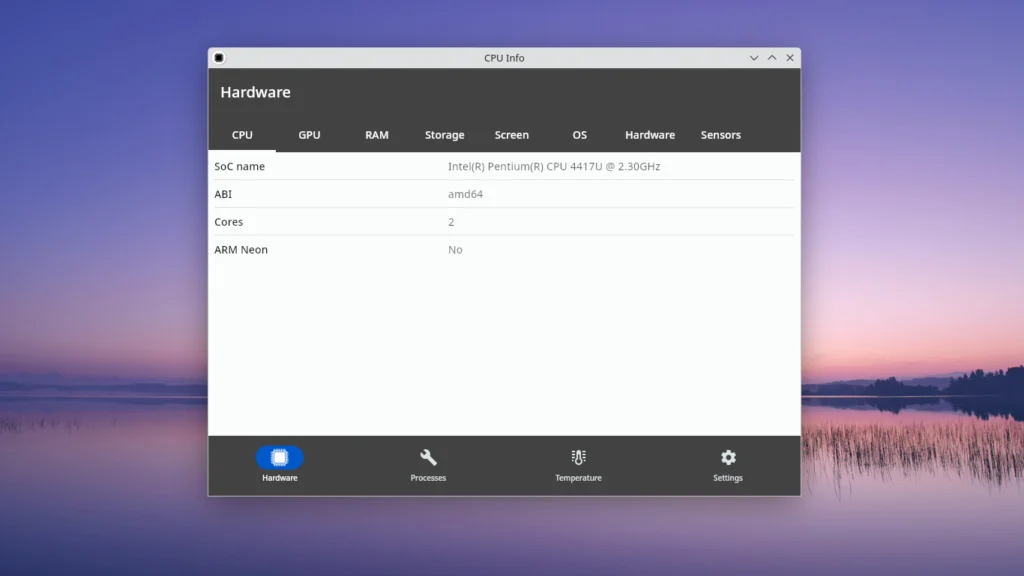Image resolution: width=1024 pixels, height=576 pixels.
Task: Shade the window using the up arrow
Action: coord(771,57)
